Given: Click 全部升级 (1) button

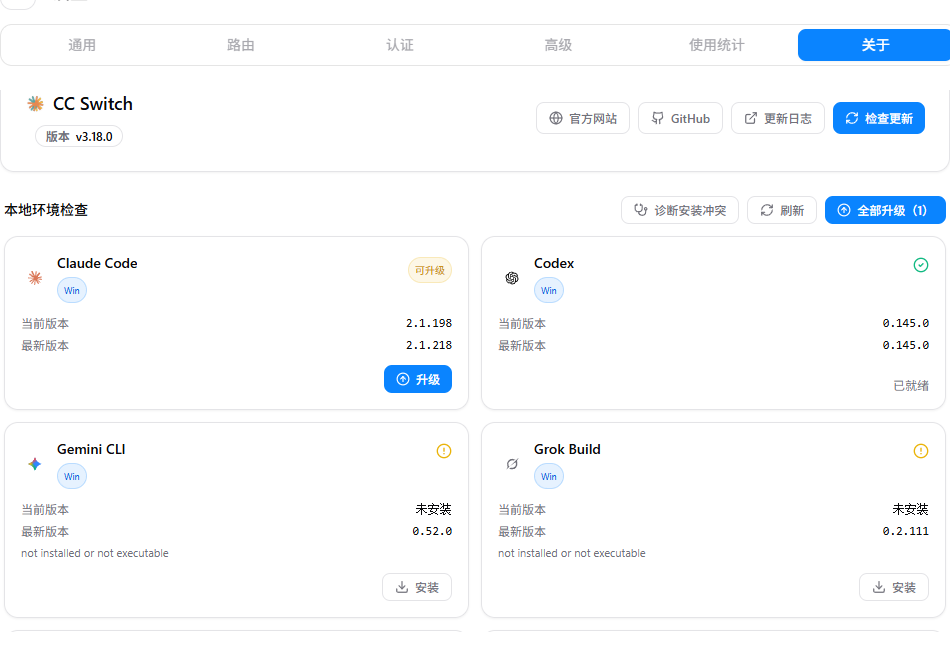Looking at the screenshot, I should (885, 210).
